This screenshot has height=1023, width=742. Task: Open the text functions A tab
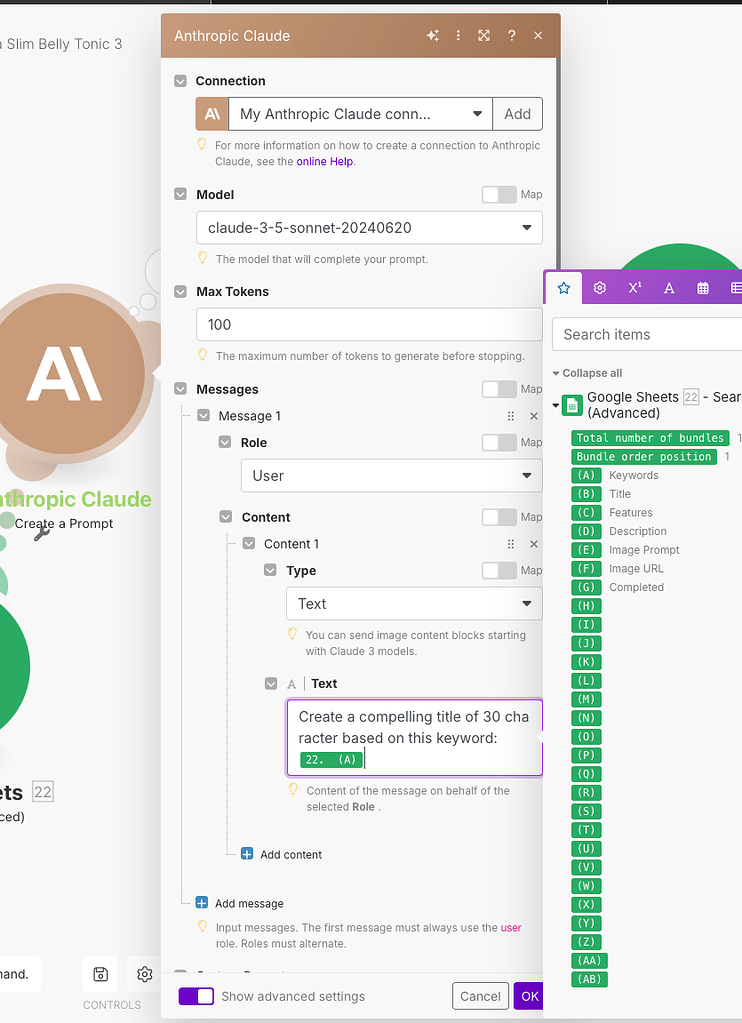pos(669,288)
